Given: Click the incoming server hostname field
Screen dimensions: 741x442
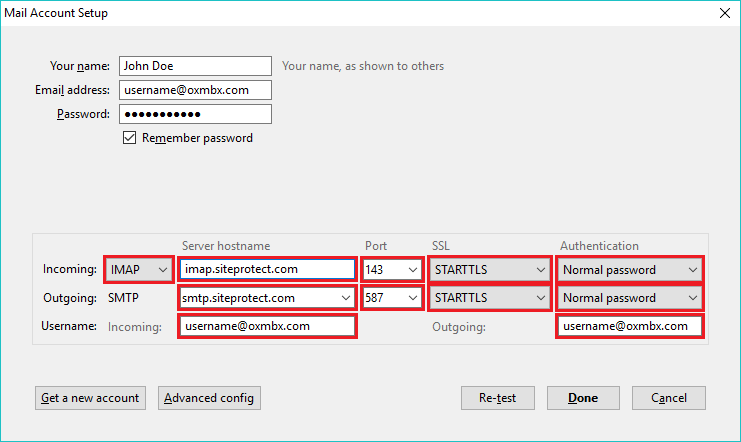Looking at the screenshot, I should [x=267, y=269].
